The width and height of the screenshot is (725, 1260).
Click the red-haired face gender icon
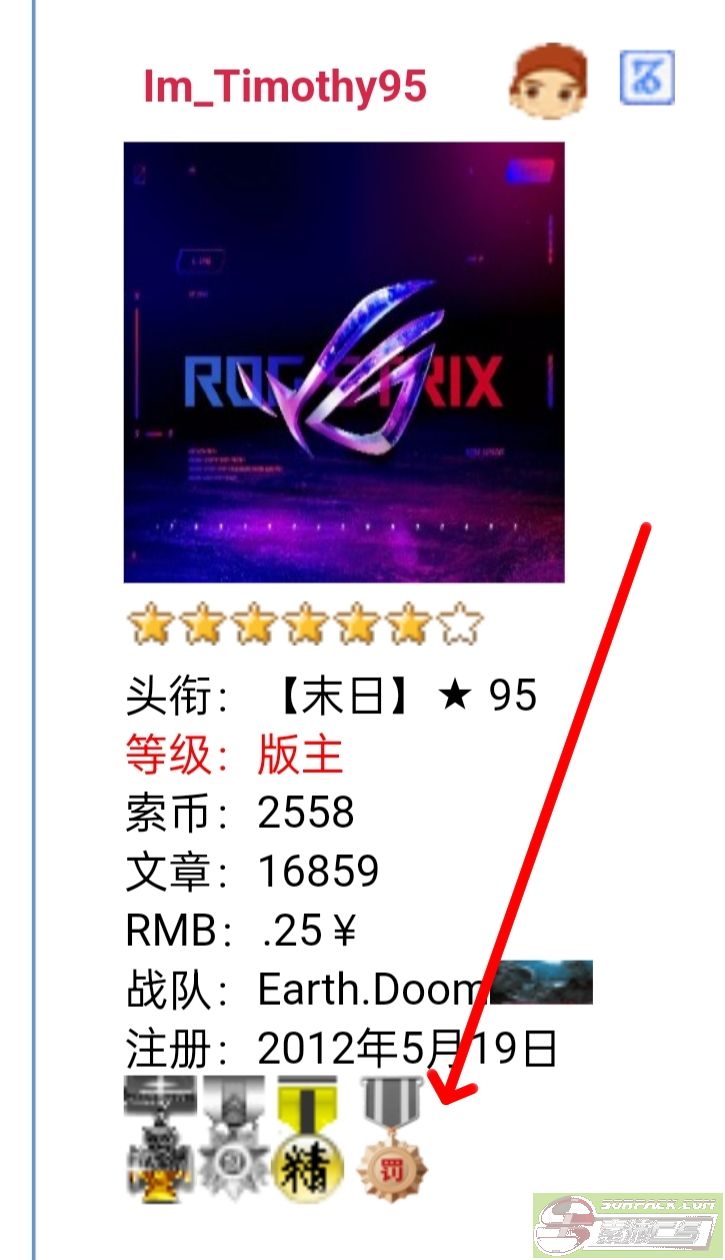pos(548,80)
